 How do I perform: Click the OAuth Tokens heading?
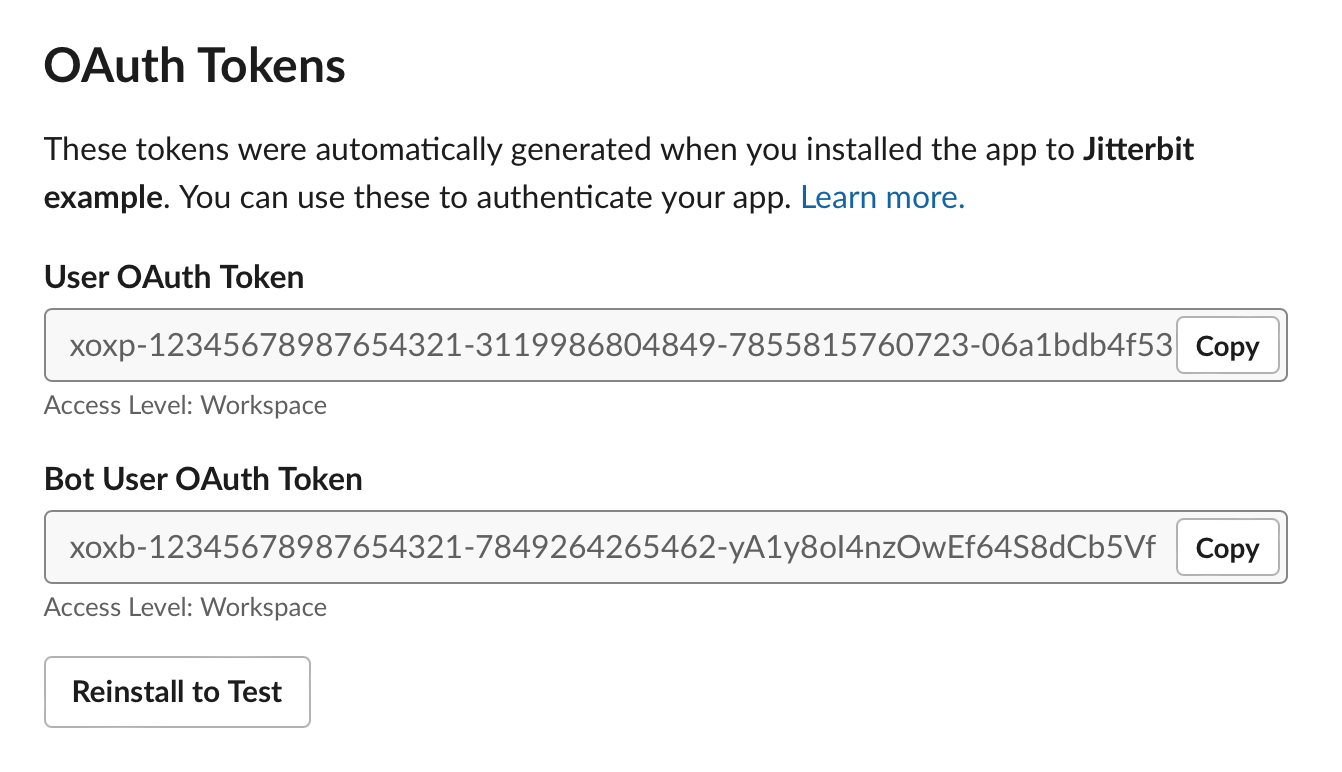coord(193,64)
